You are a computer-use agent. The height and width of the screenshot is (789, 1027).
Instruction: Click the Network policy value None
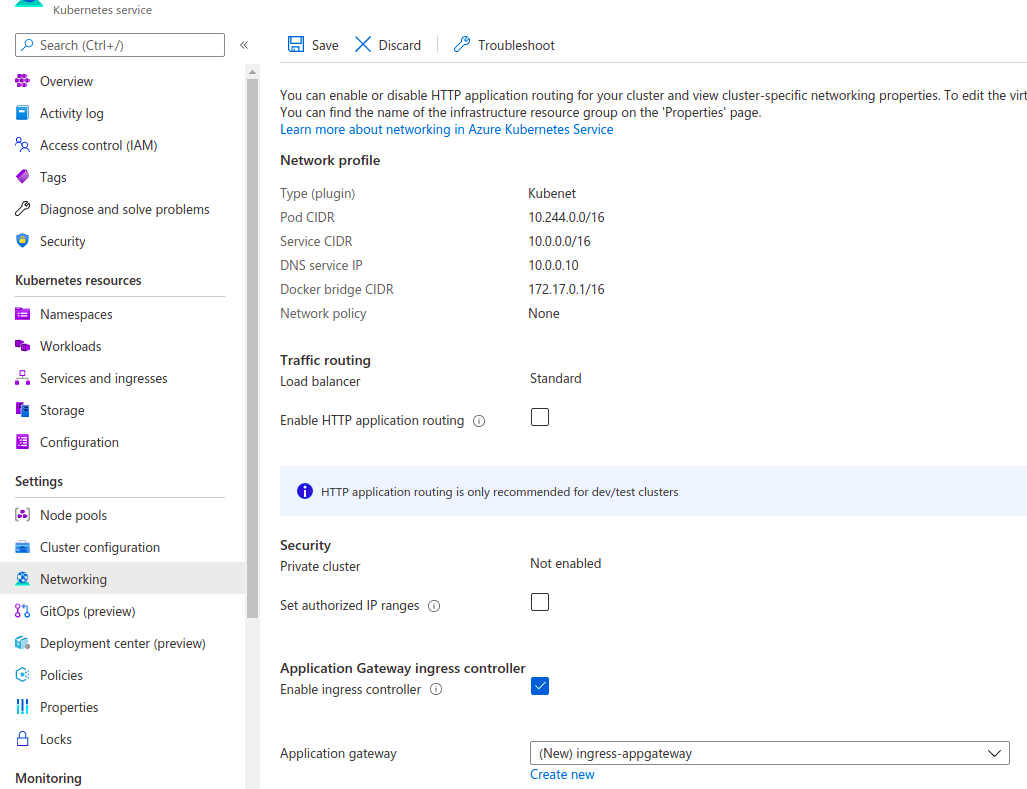click(544, 314)
